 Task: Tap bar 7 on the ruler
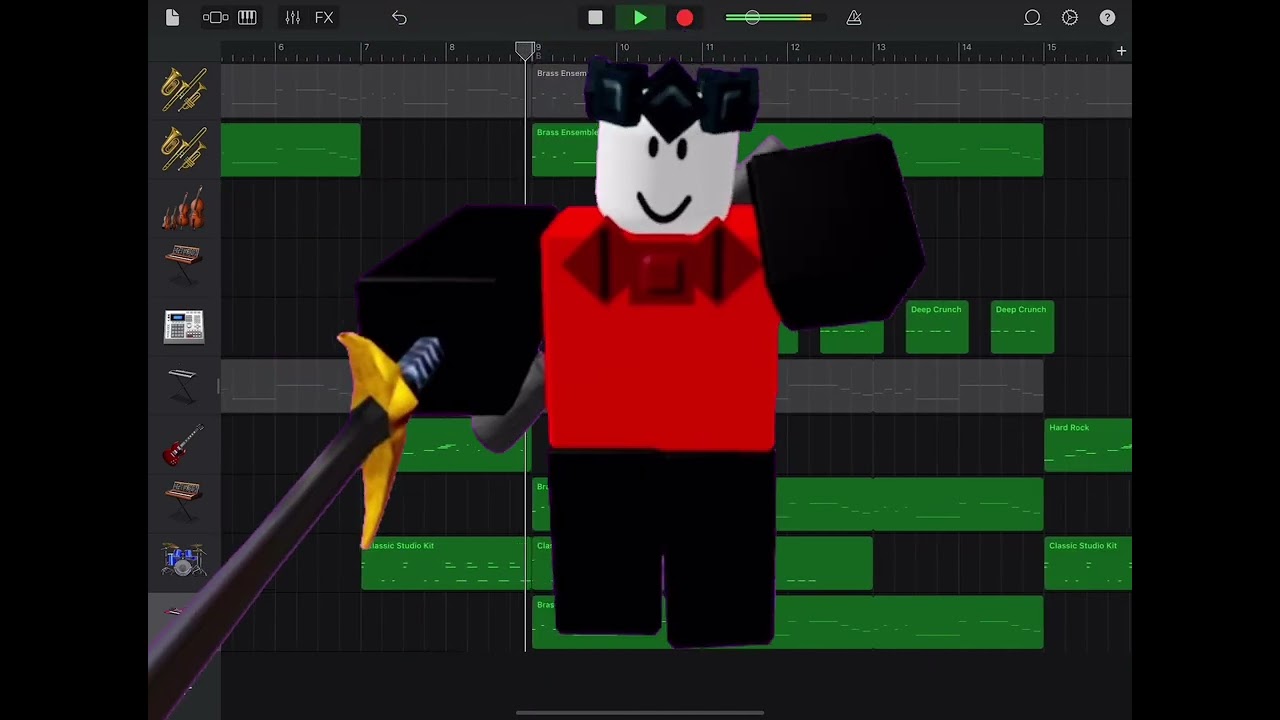coord(366,47)
